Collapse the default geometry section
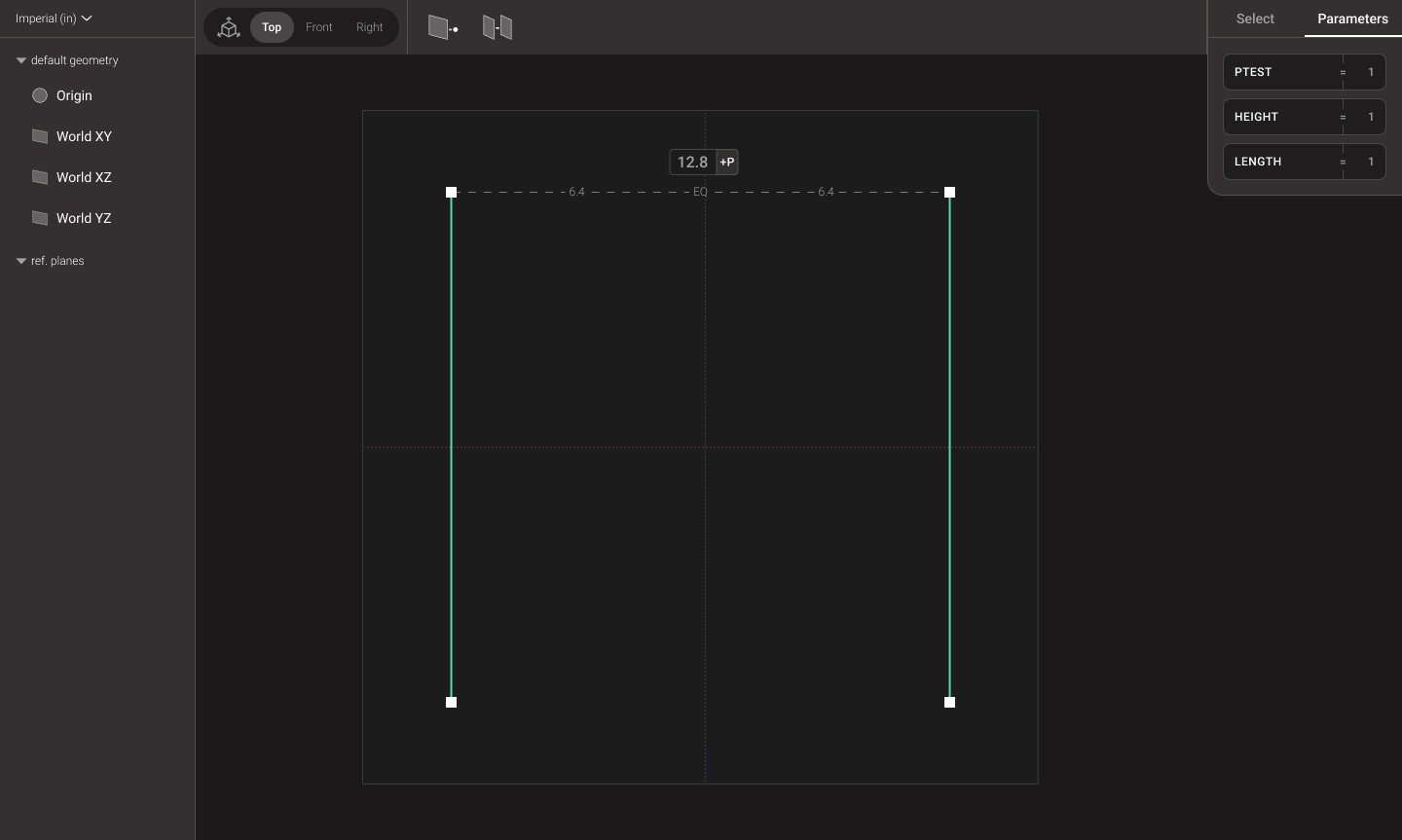Image resolution: width=1402 pixels, height=840 pixels. 20,59
